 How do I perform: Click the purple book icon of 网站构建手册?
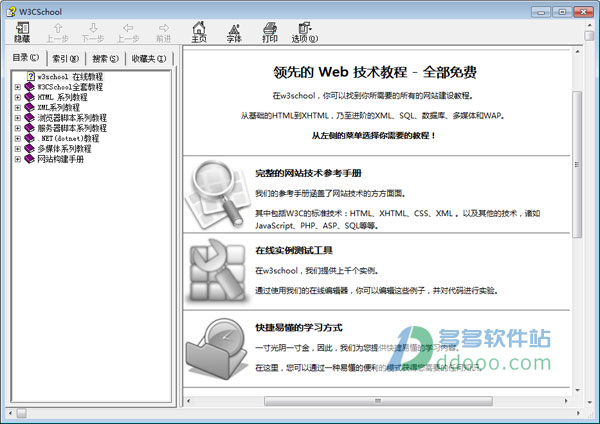[x=29, y=159]
